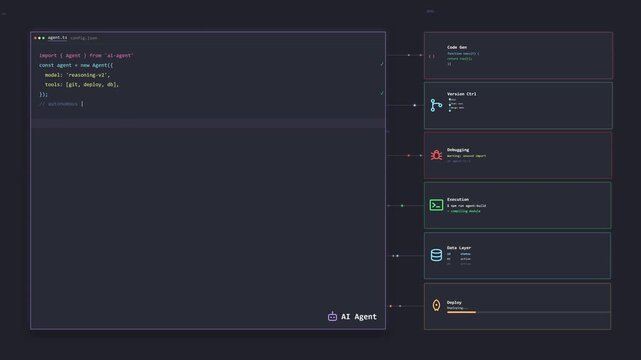641x360 pixels.
Task: Click the 'const agent = new Agent' line
Action: 76,65
